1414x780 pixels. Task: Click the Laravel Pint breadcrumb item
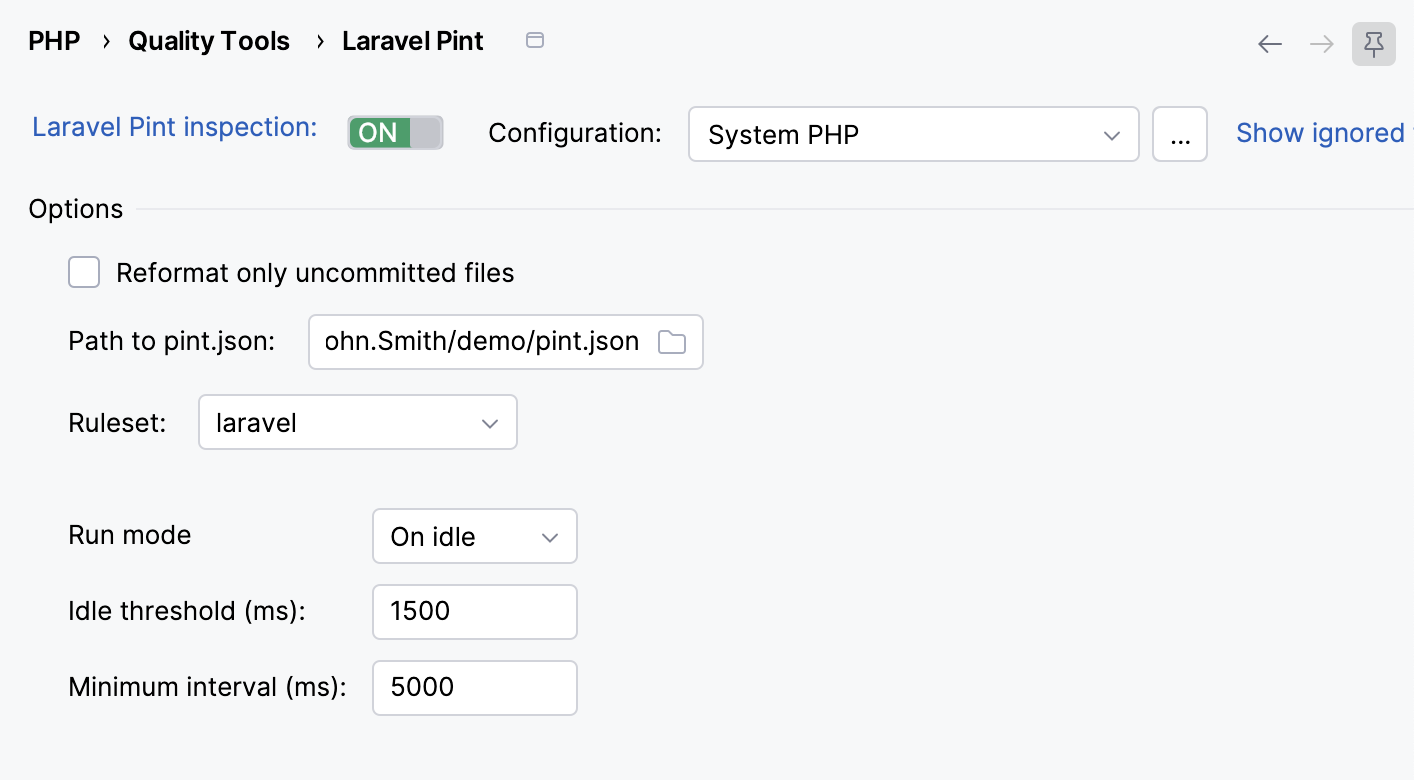click(x=413, y=41)
